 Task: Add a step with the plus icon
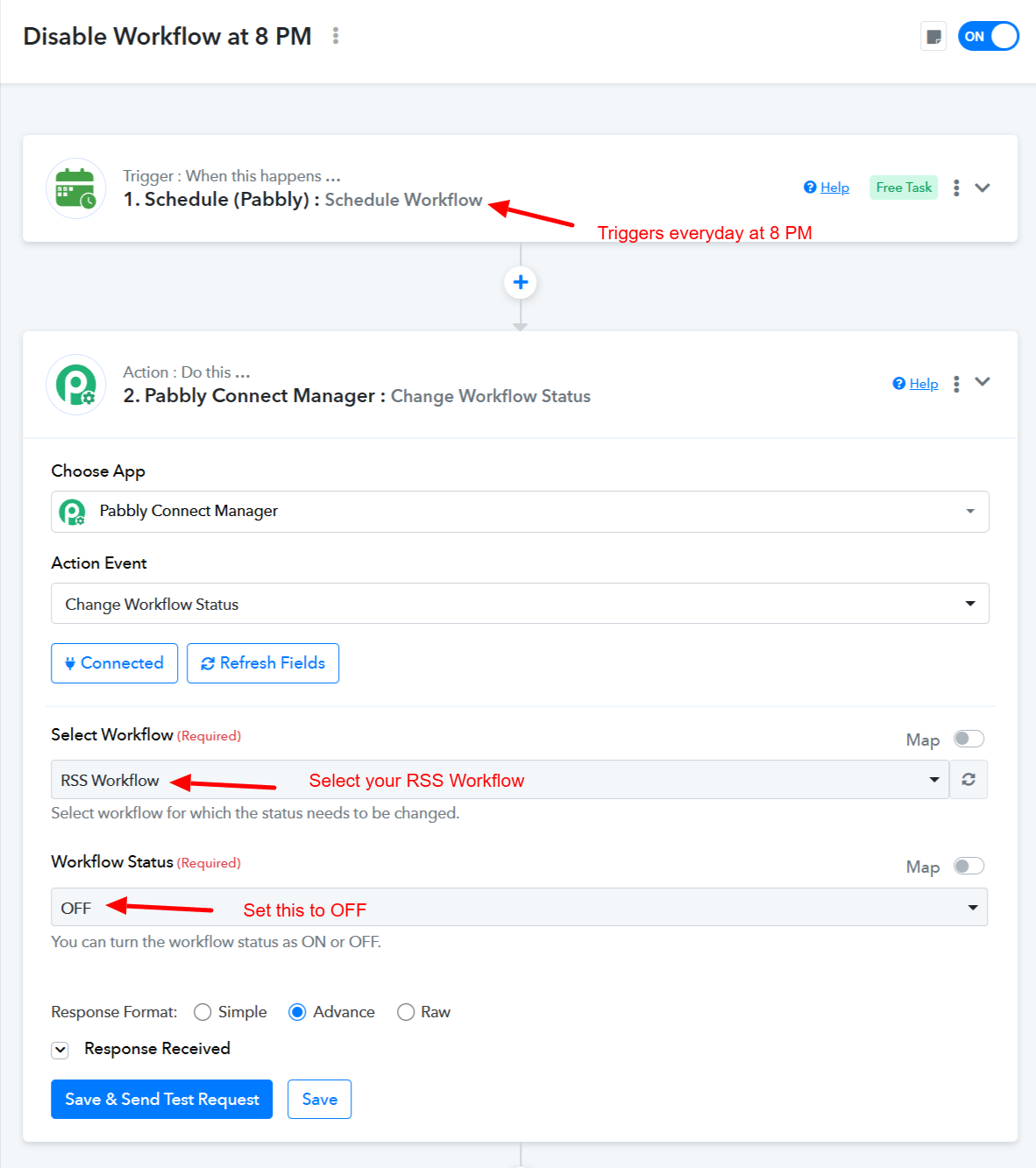point(521,282)
